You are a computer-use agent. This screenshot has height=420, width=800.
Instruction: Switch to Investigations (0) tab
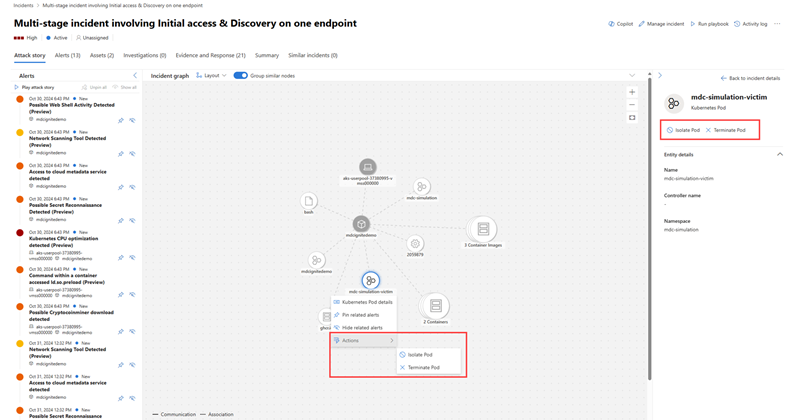[144, 55]
